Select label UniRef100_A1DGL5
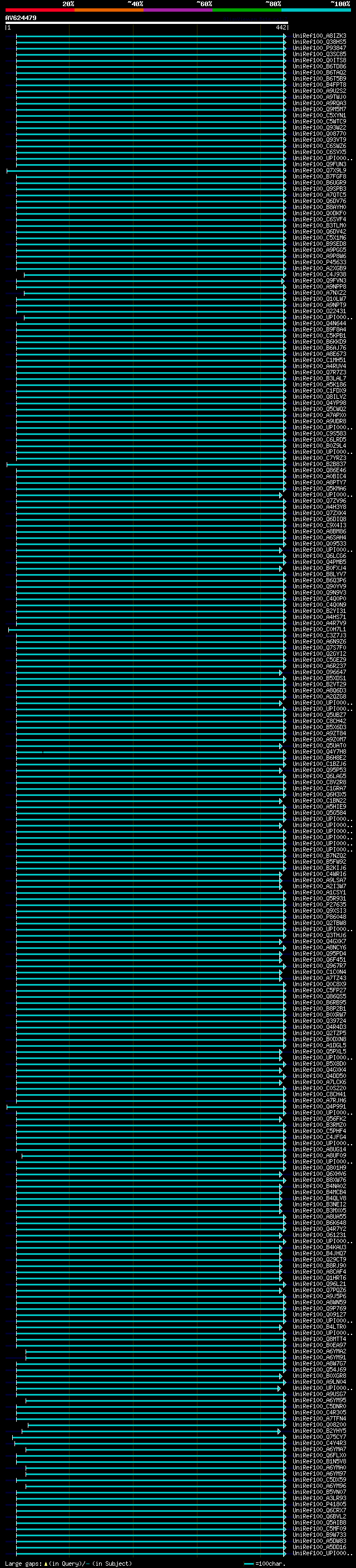356x1568 pixels. point(319,1045)
